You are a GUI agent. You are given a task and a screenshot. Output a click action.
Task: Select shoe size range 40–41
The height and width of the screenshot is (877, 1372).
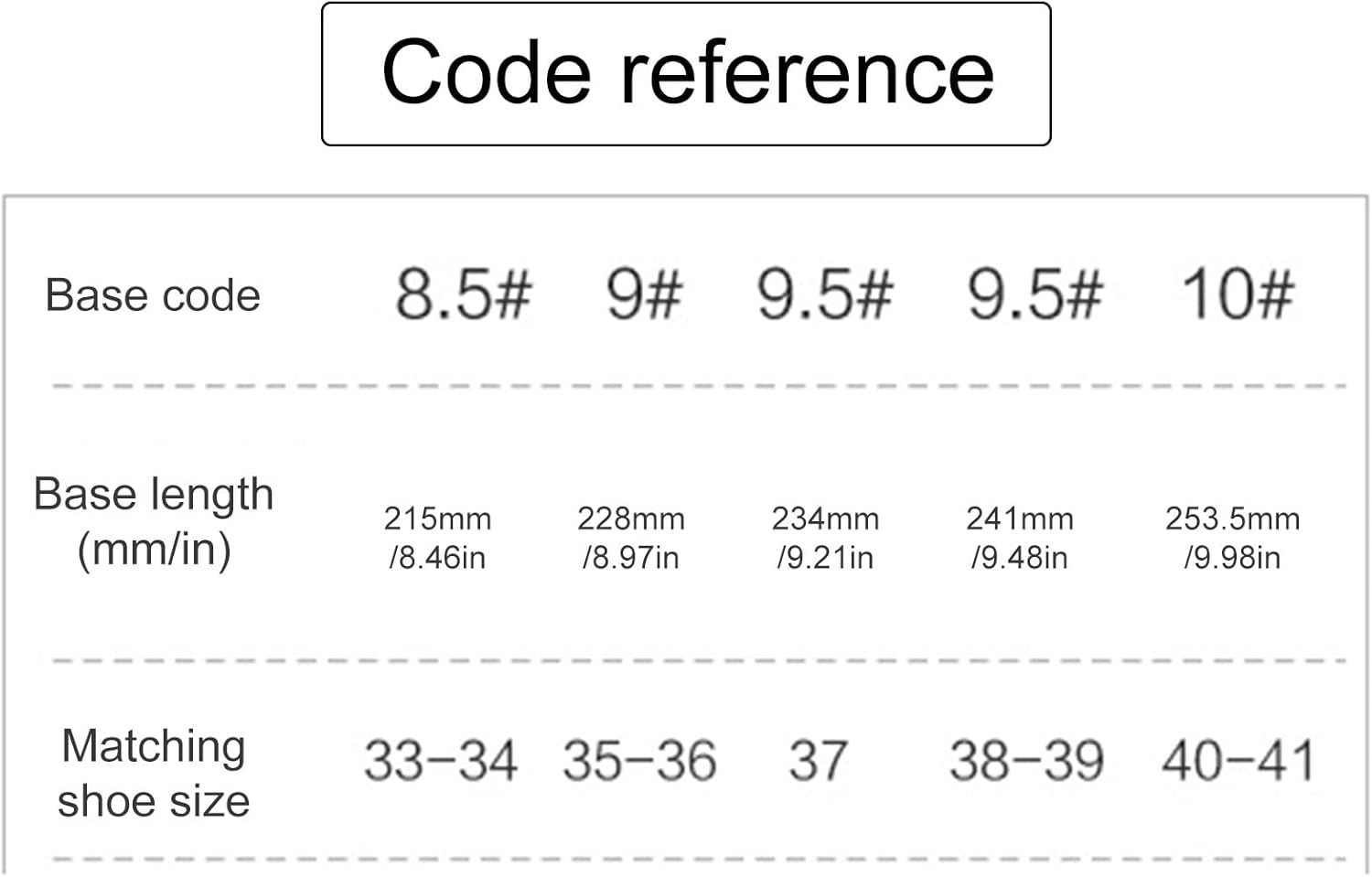point(1238,760)
